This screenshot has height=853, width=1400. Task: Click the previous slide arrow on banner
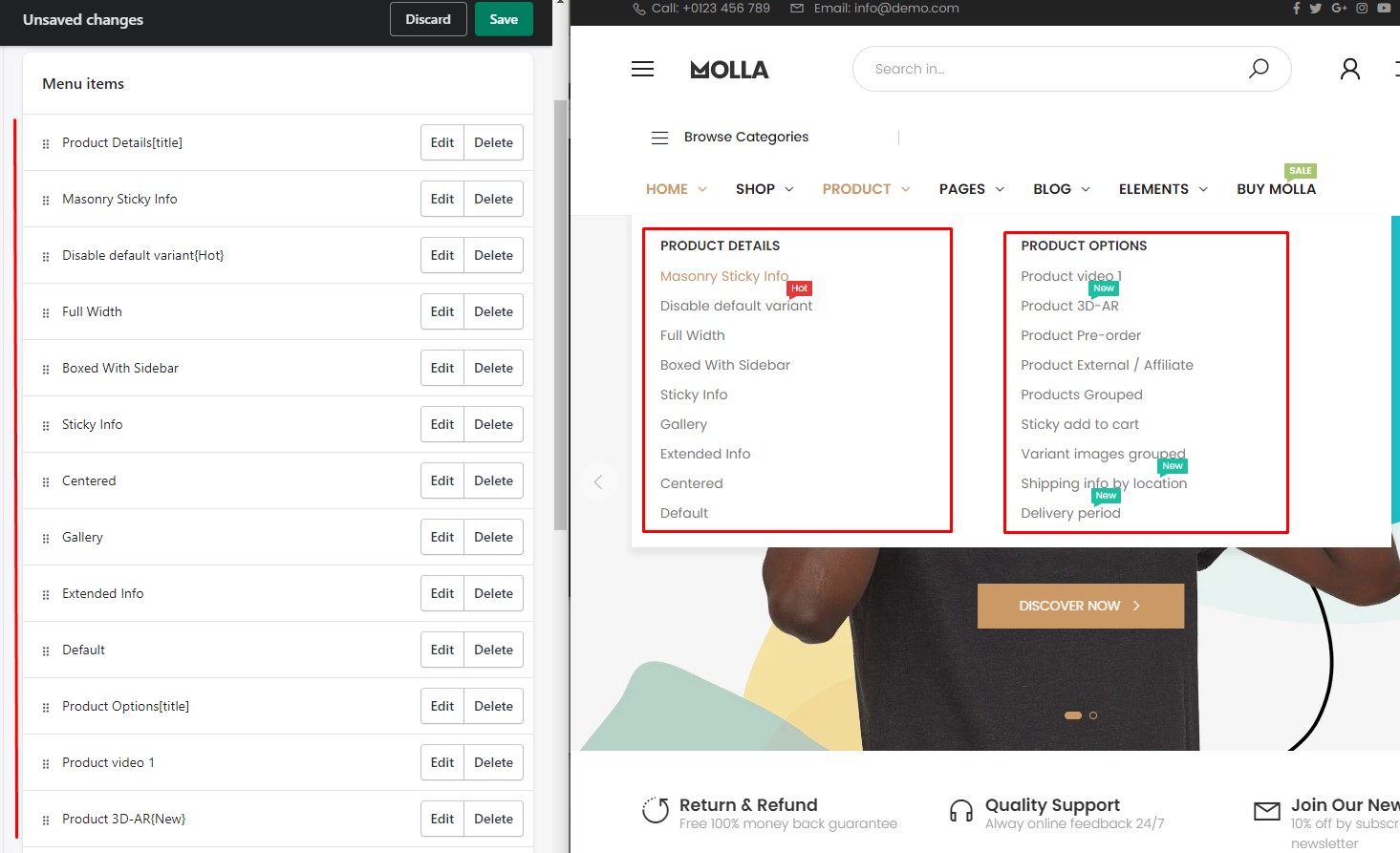[598, 481]
